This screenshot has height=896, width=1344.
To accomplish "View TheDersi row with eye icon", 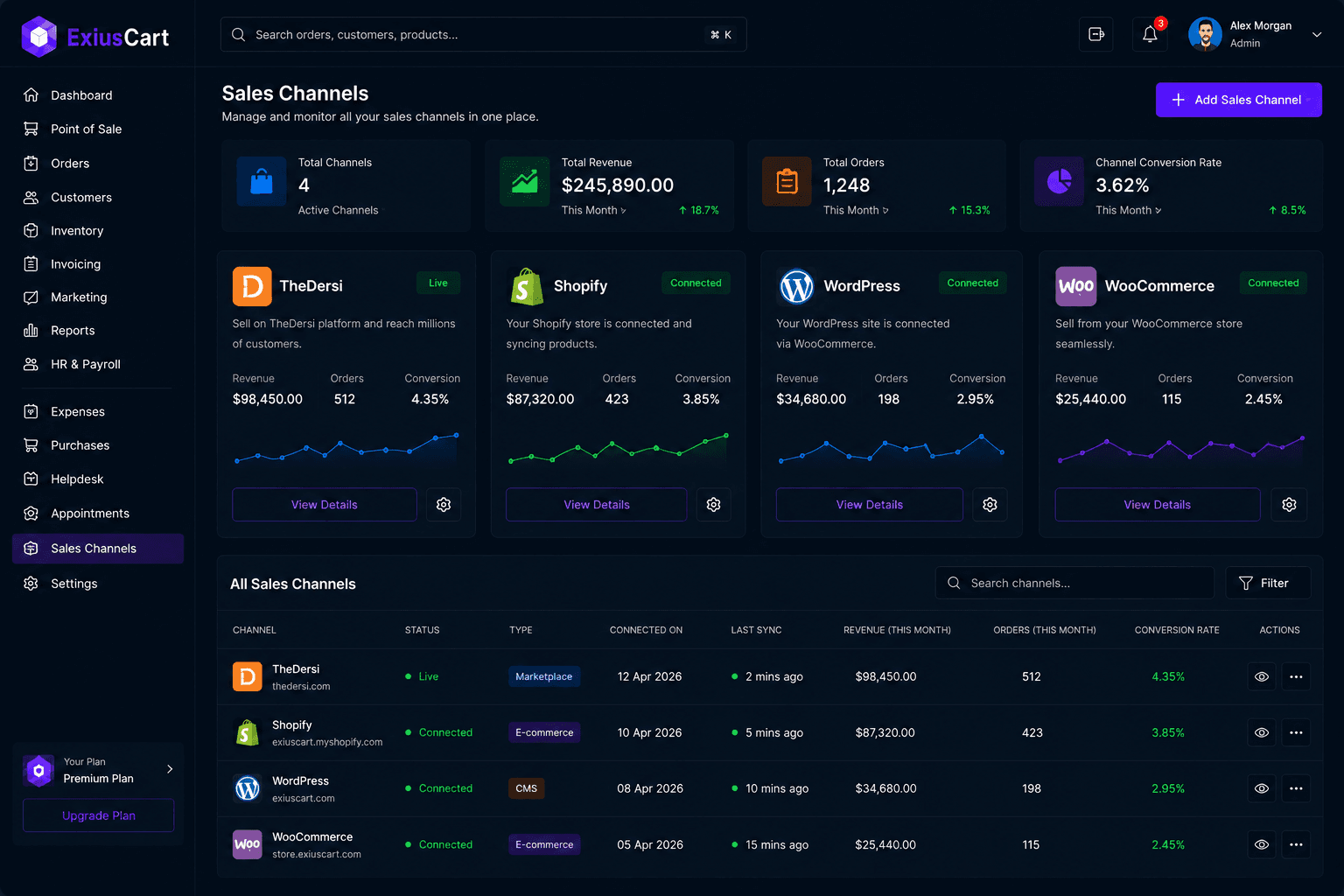I will tap(1262, 676).
